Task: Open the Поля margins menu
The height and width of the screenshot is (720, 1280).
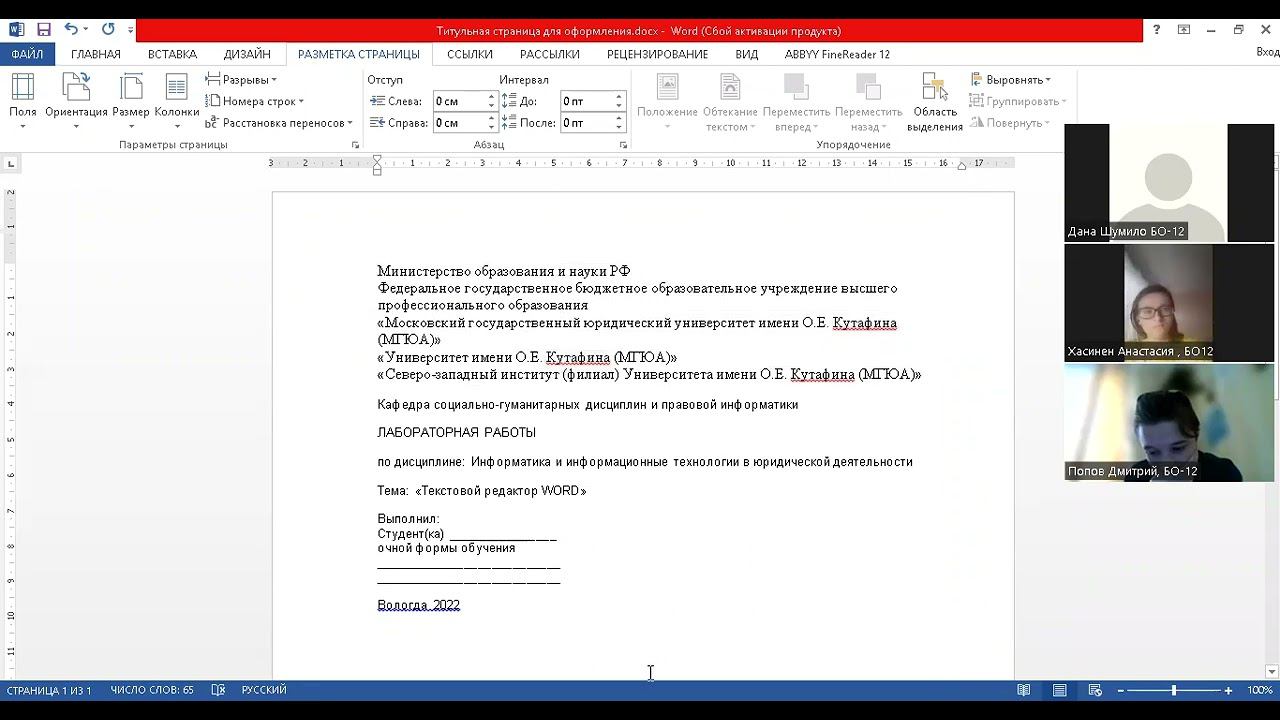Action: 22,102
